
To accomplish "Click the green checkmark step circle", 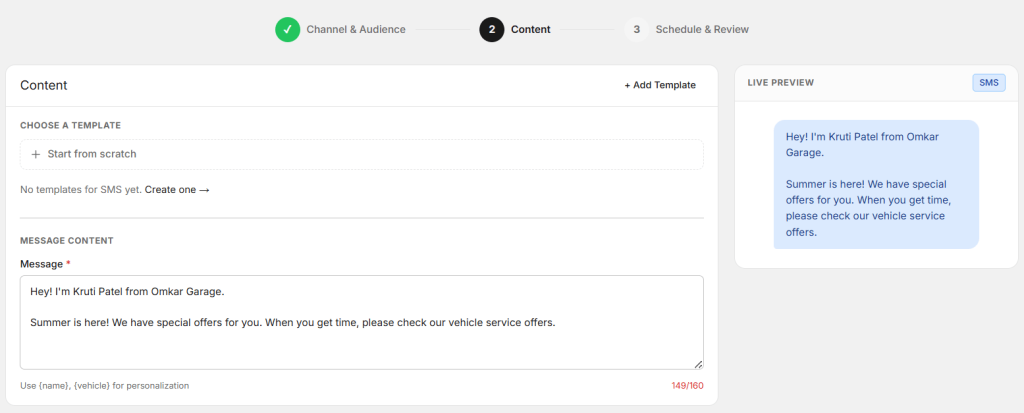I will point(287,29).
